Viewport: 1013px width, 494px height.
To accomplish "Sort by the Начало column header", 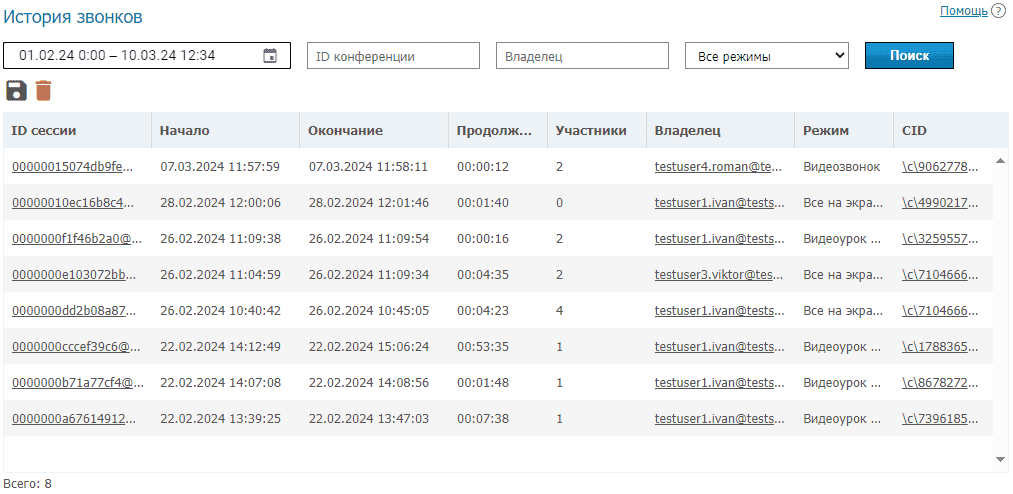I will [225, 130].
